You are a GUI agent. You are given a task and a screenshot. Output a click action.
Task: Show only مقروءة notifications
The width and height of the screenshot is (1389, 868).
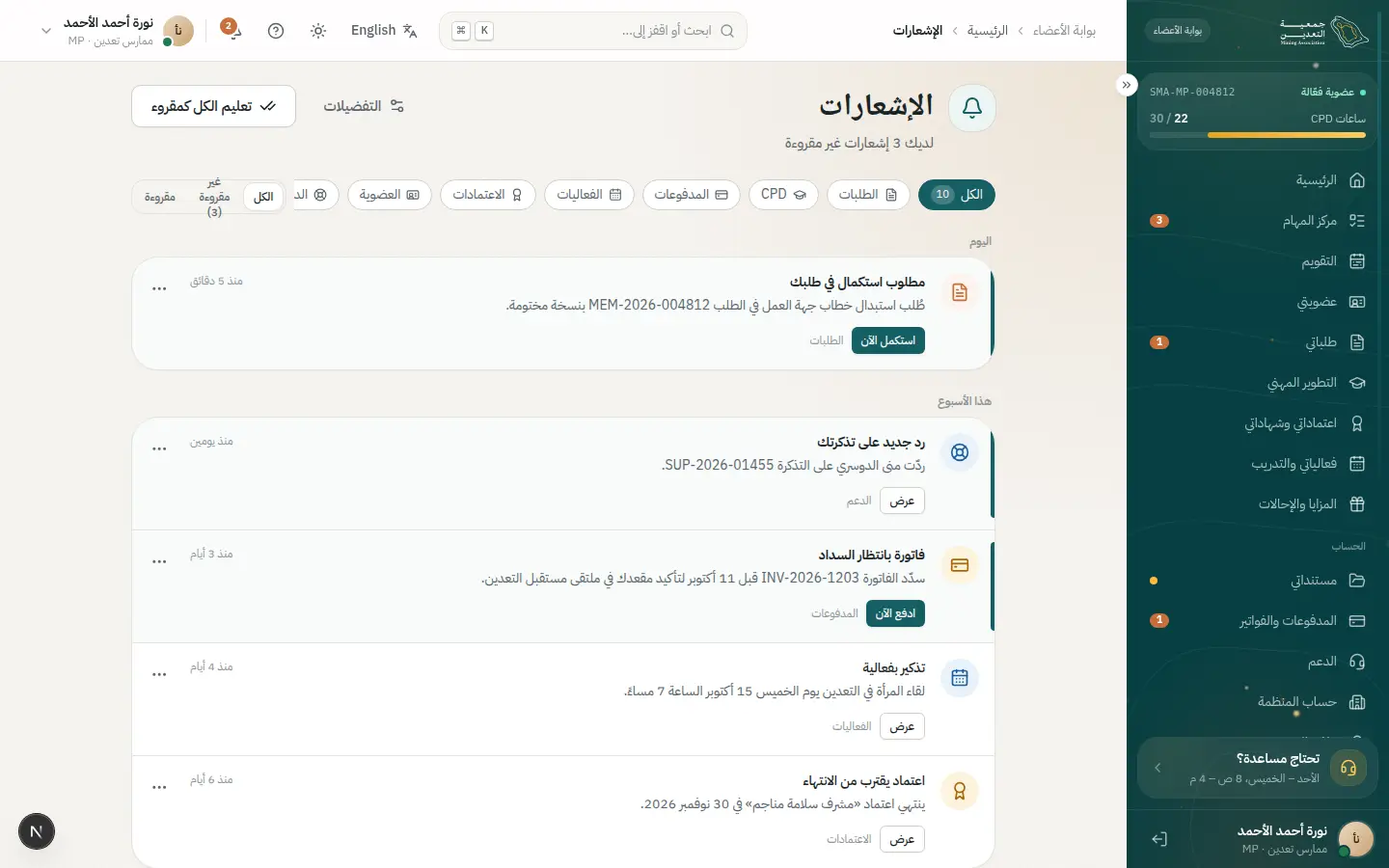[x=160, y=197]
